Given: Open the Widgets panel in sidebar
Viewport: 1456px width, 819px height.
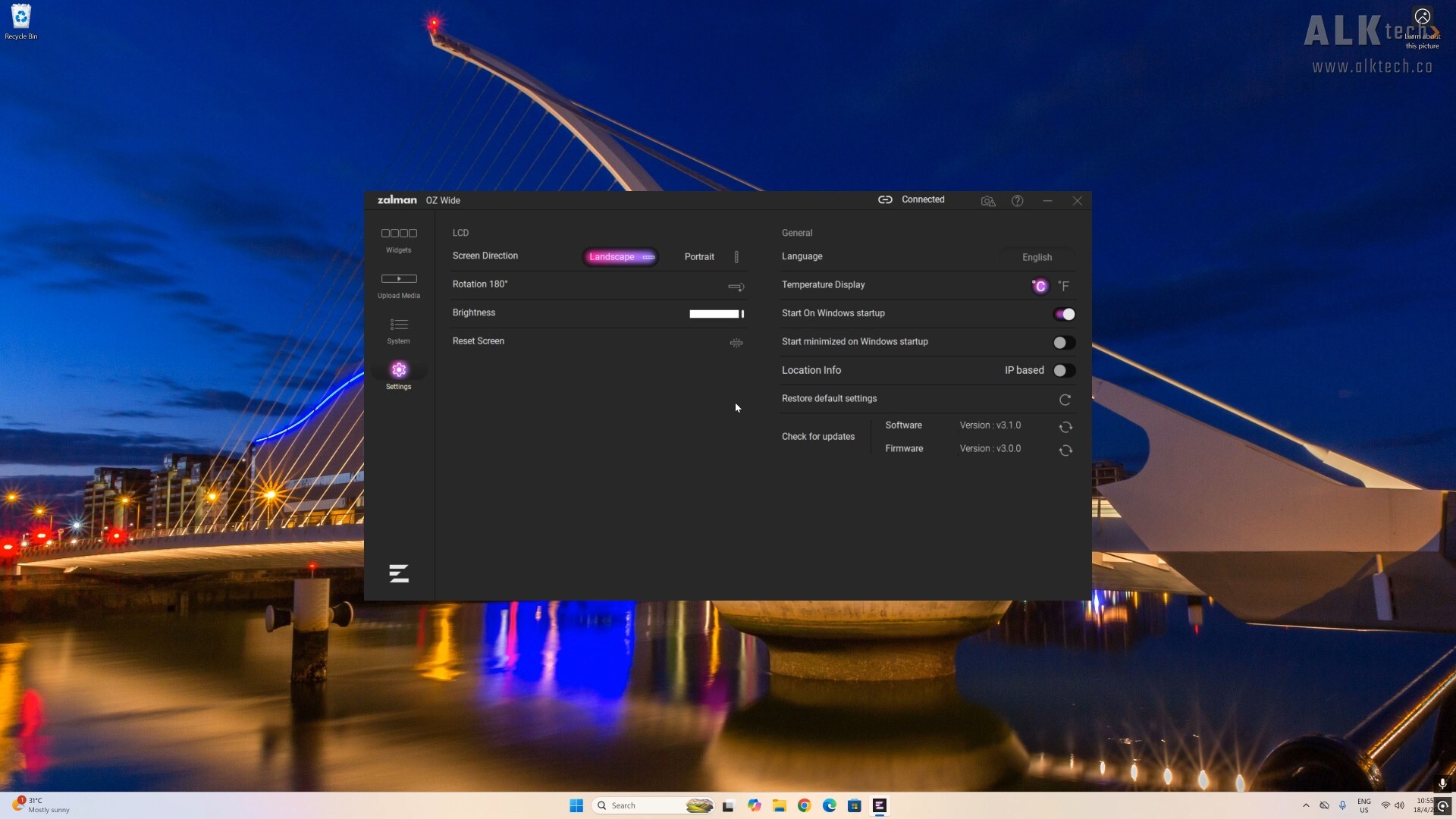Looking at the screenshot, I should coord(398,239).
